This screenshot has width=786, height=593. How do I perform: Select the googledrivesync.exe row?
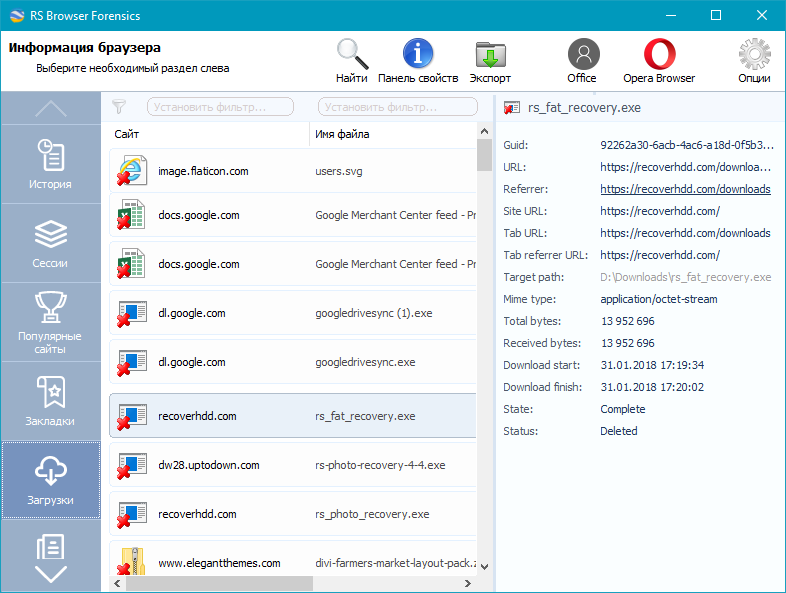tap(293, 362)
